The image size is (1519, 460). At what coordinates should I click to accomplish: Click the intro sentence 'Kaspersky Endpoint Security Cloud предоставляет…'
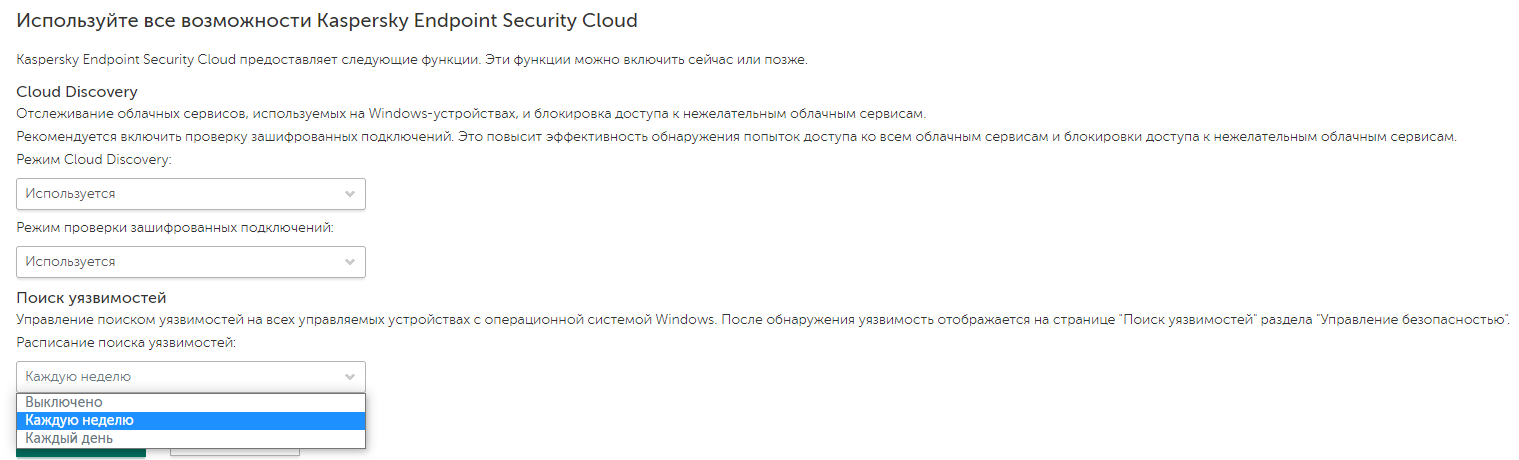(x=411, y=60)
